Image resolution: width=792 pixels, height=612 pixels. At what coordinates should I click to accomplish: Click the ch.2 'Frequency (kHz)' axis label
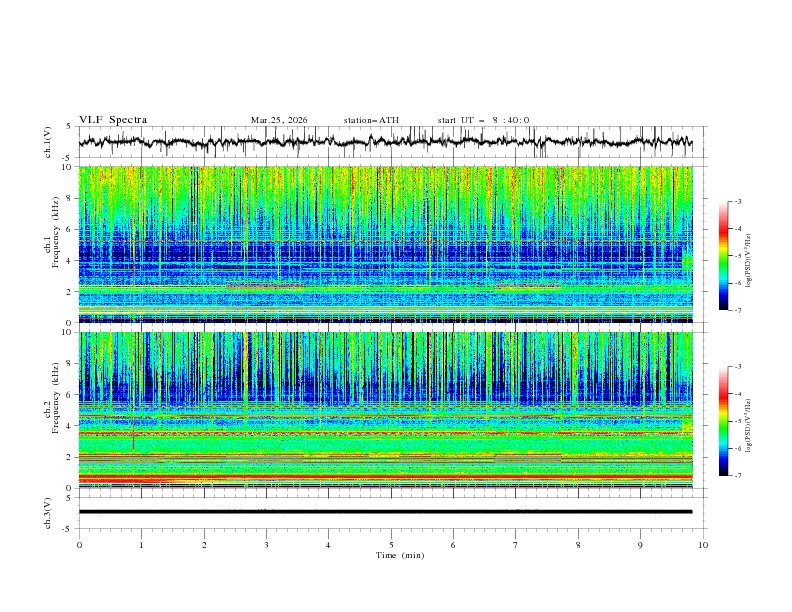(56, 397)
